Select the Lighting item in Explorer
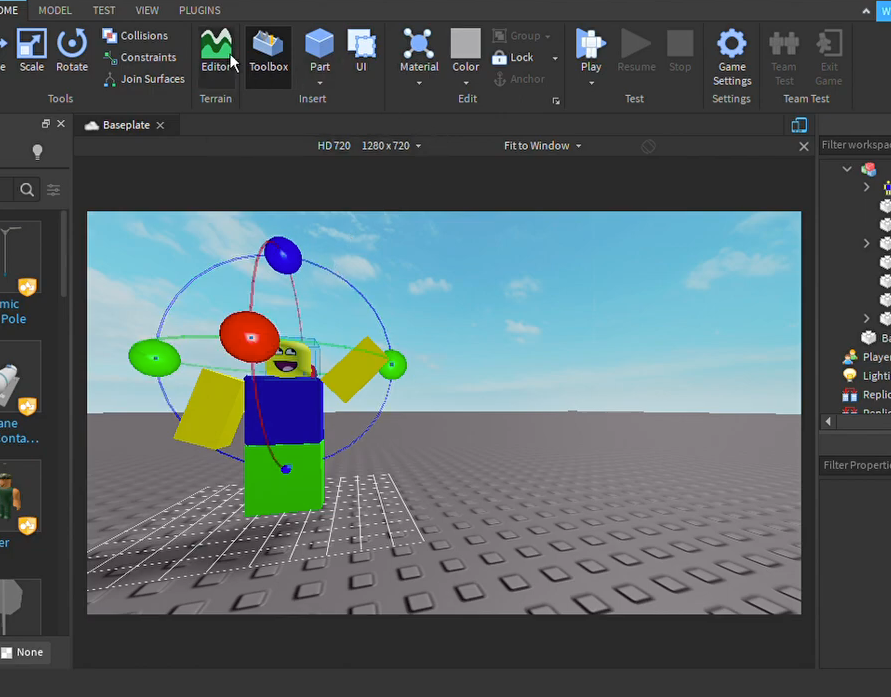 click(867, 375)
